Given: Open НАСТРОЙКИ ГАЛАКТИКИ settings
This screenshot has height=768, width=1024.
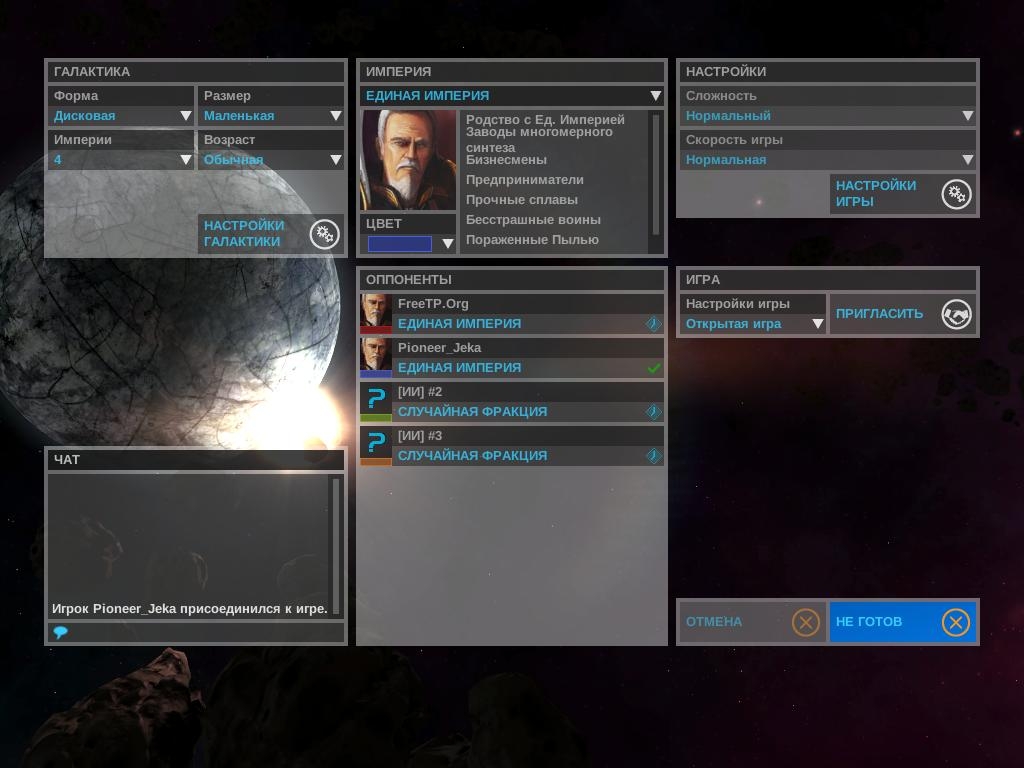Looking at the screenshot, I should pyautogui.click(x=245, y=234).
